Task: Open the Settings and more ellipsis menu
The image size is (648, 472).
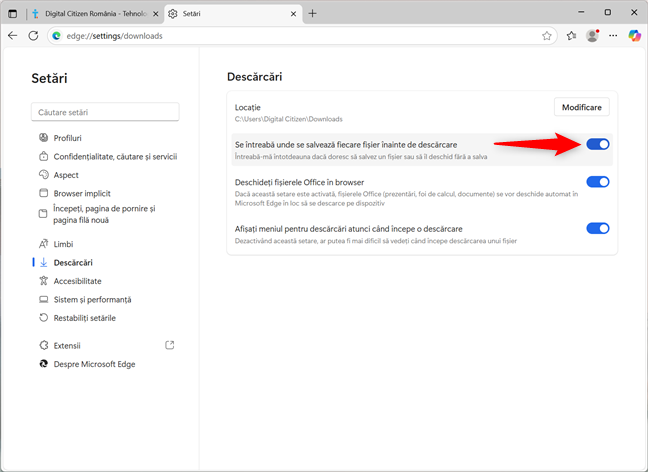Action: (613, 36)
